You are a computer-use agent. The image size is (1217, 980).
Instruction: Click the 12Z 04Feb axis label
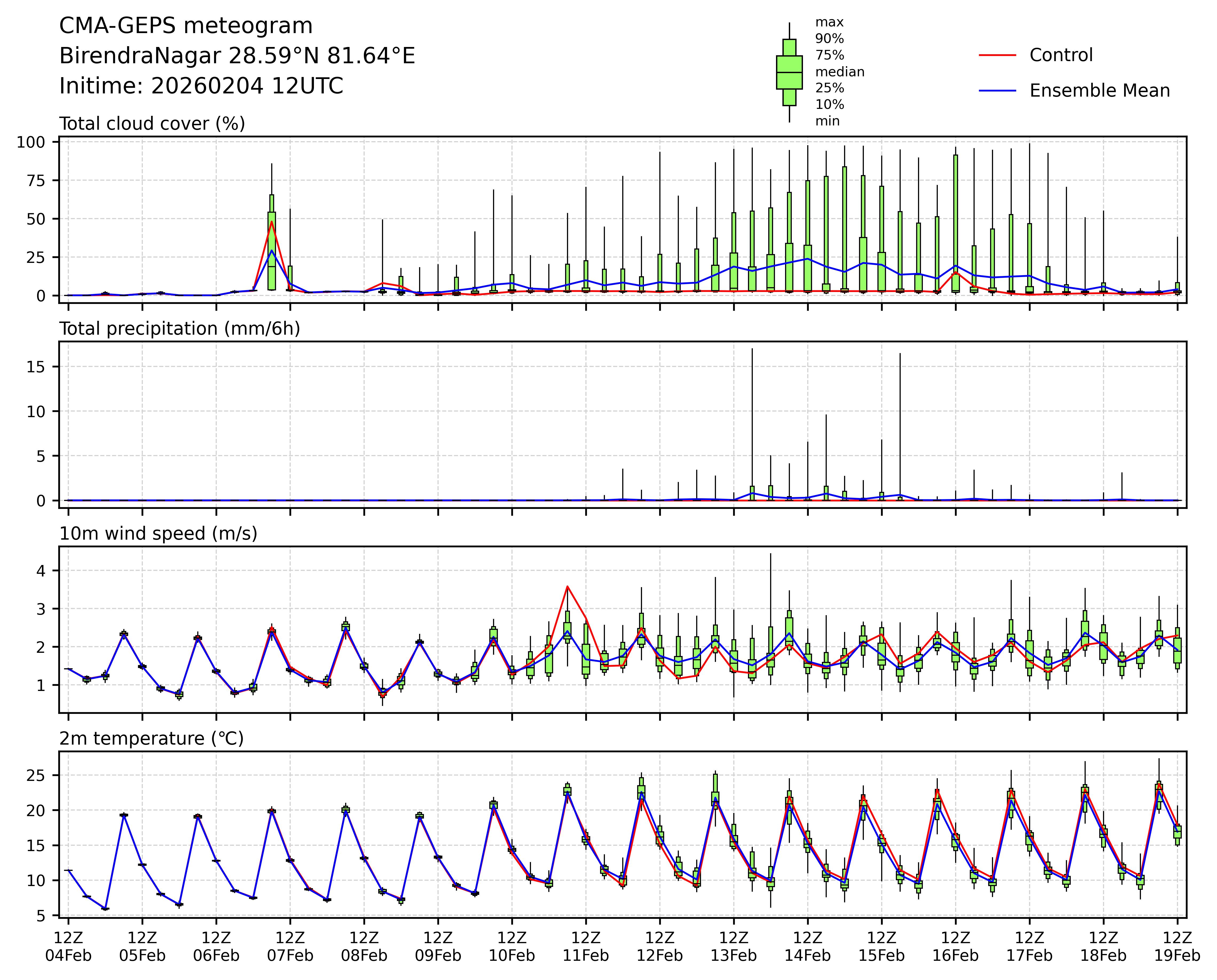[68, 947]
